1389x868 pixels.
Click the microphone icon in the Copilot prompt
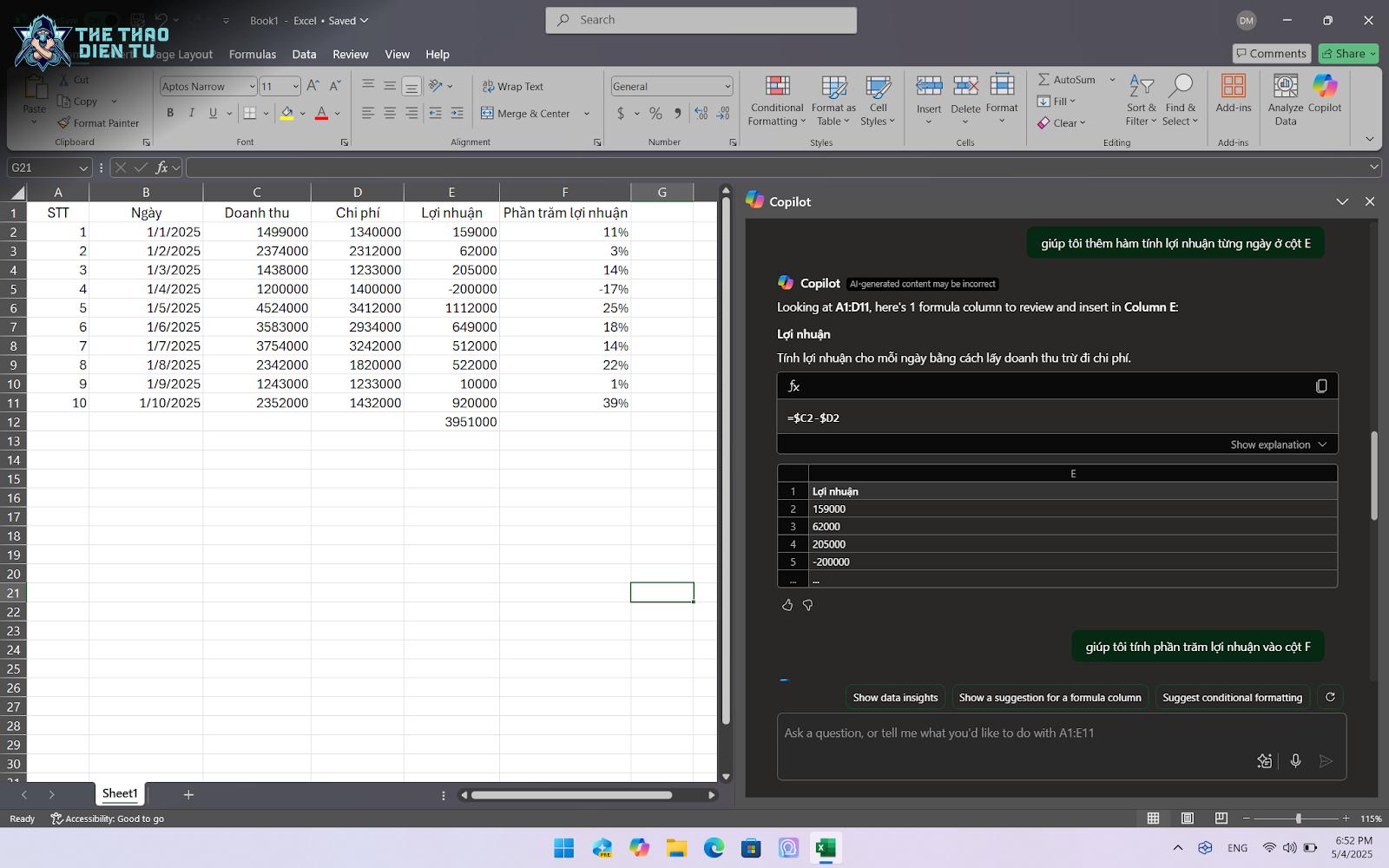(x=1295, y=761)
